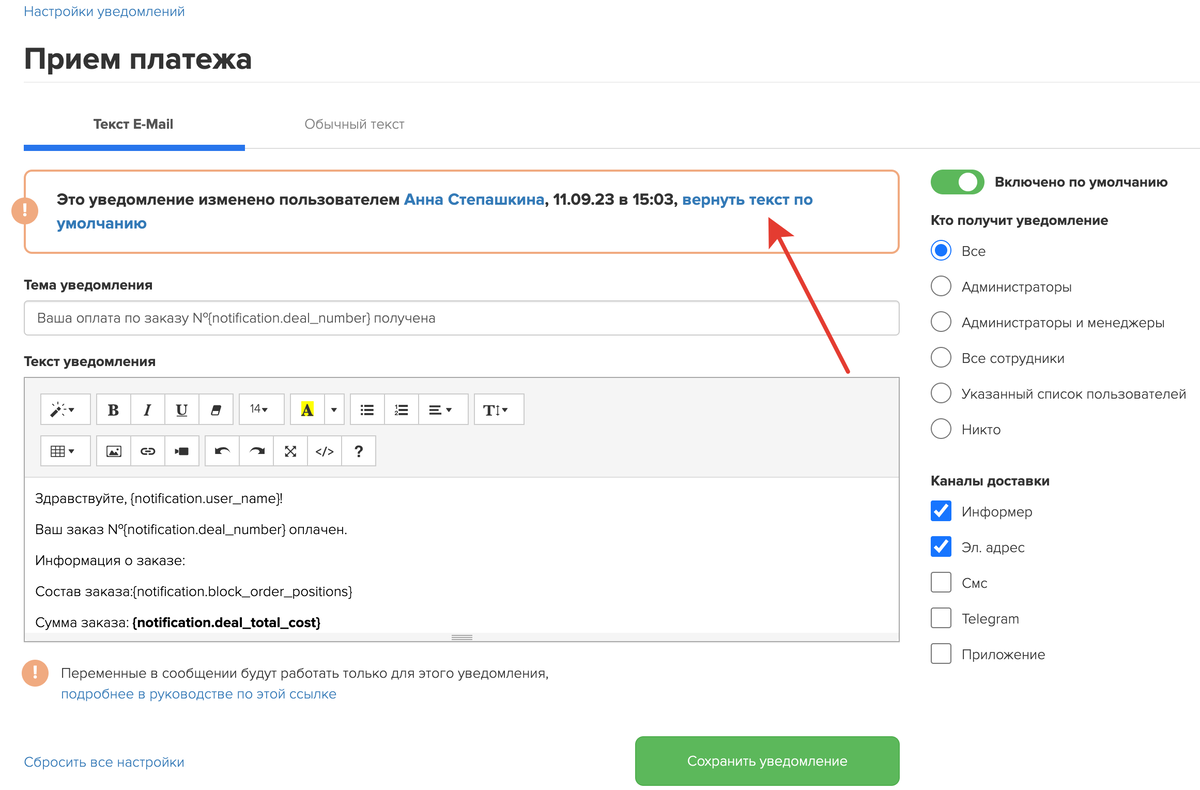The height and width of the screenshot is (790, 1200).
Task: Click into the notification text editor body
Action: coord(461,555)
